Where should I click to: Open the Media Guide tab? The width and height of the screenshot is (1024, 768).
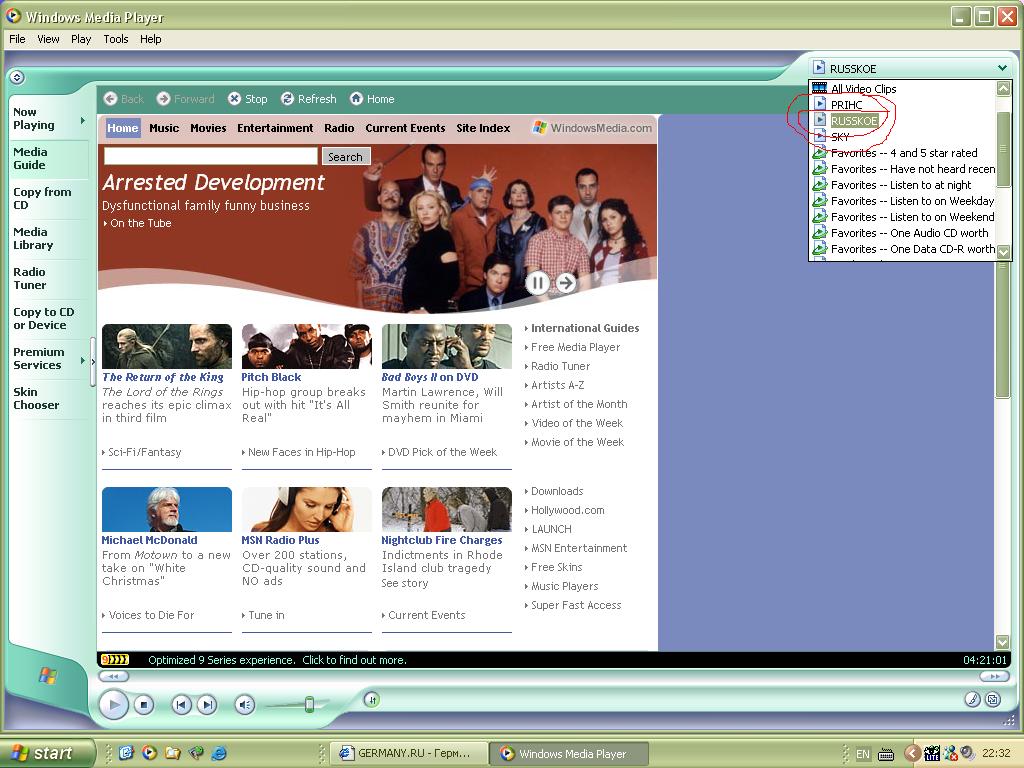[x=49, y=159]
